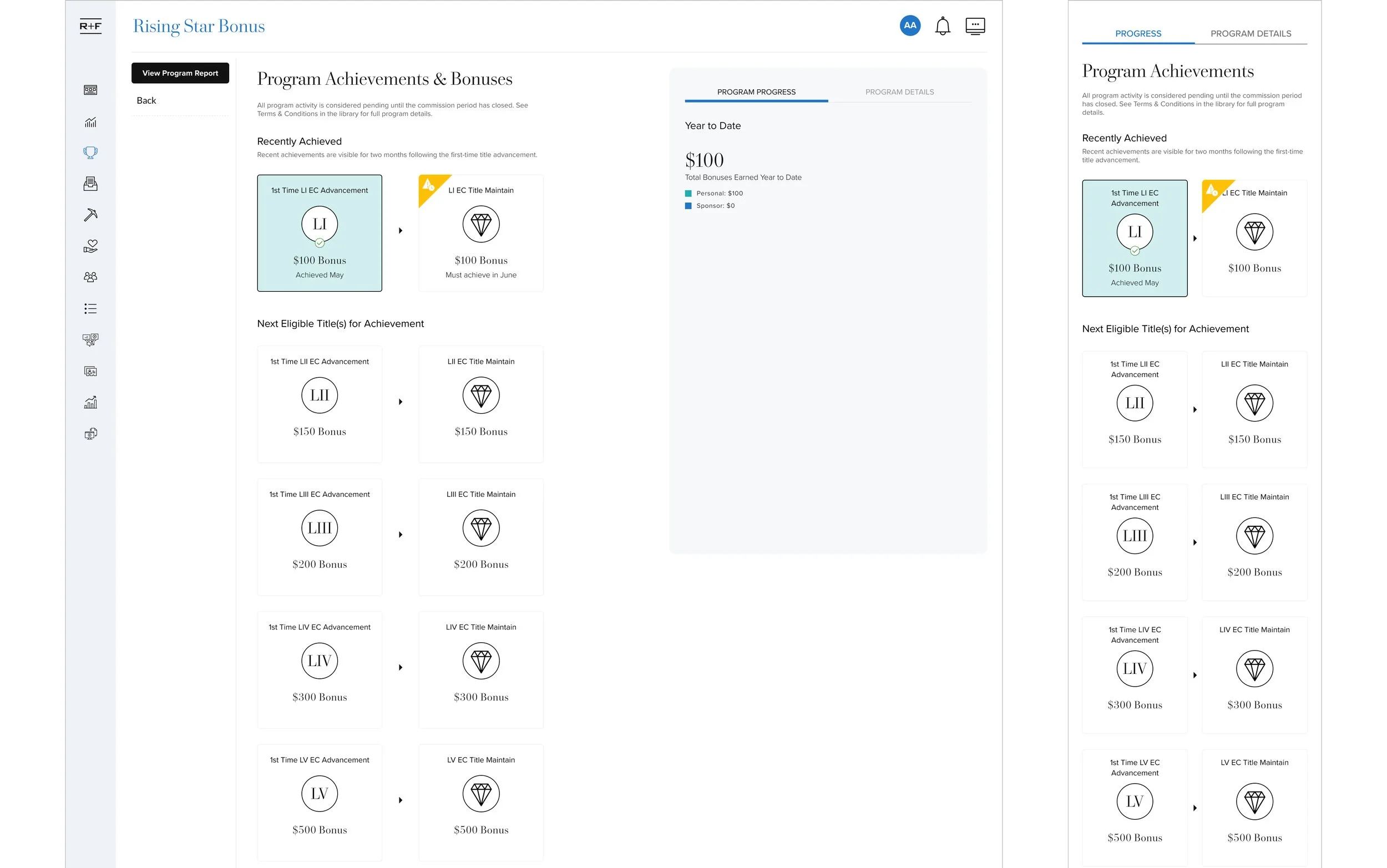Click the pickaxe icon in sidebar
The image size is (1387, 868).
click(x=90, y=215)
